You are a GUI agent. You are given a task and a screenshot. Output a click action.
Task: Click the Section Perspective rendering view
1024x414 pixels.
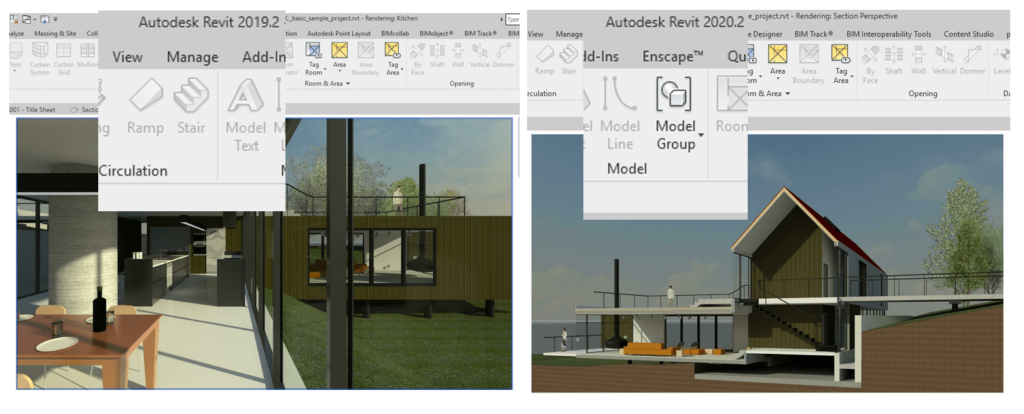coord(767,263)
